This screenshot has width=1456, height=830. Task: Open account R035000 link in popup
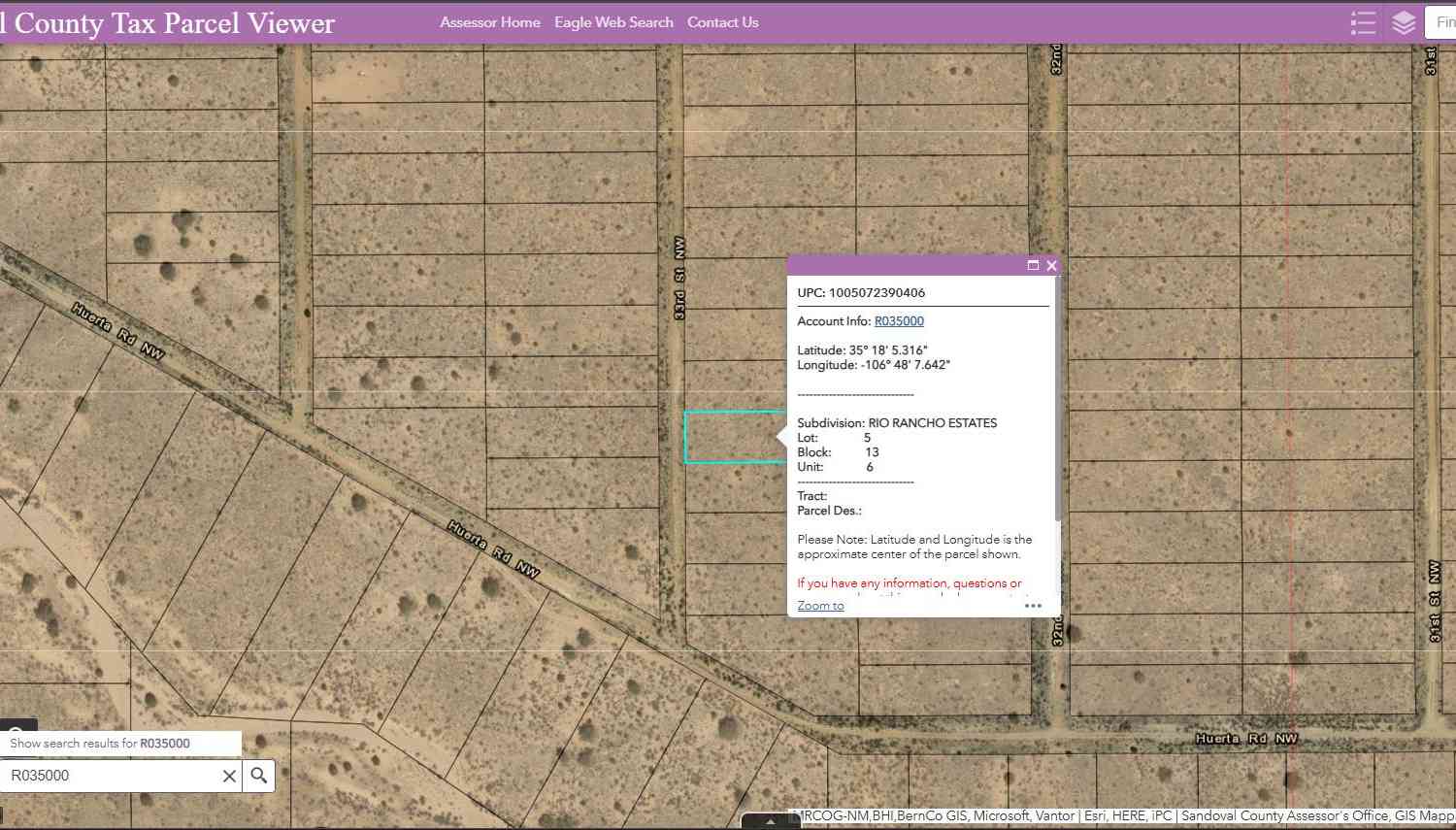(x=899, y=321)
